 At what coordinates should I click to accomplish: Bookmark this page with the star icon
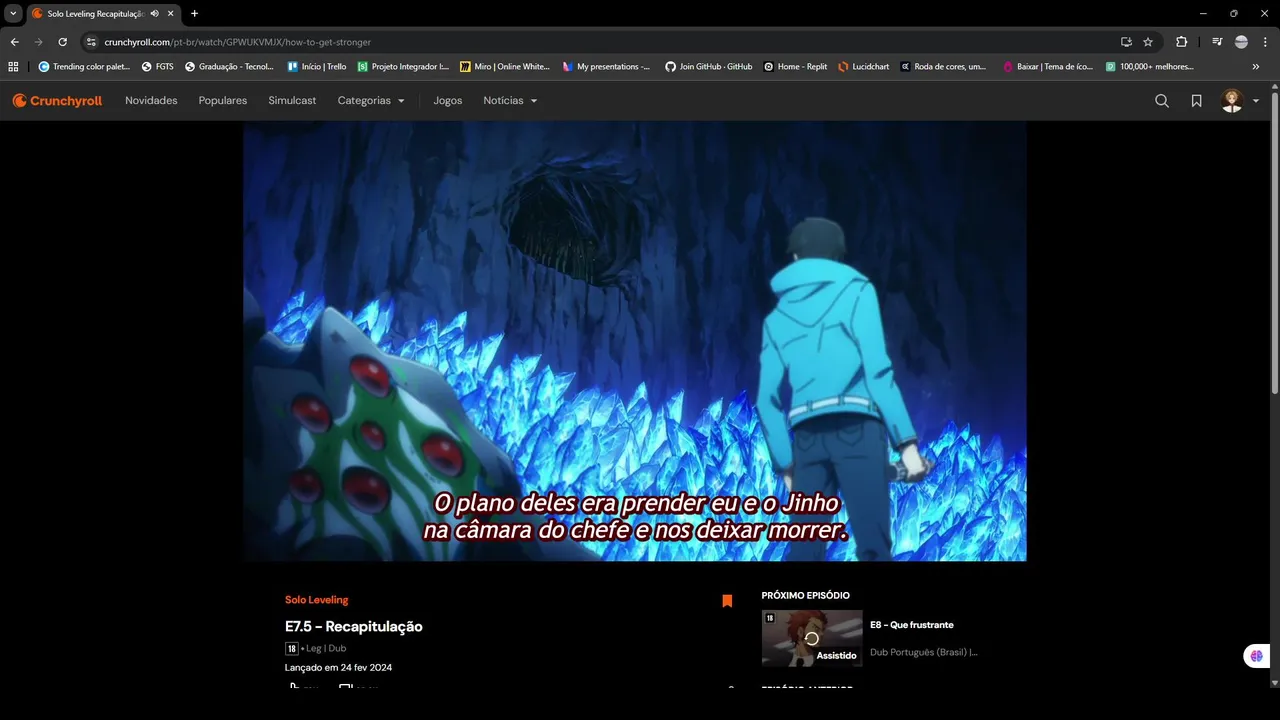pos(1148,42)
